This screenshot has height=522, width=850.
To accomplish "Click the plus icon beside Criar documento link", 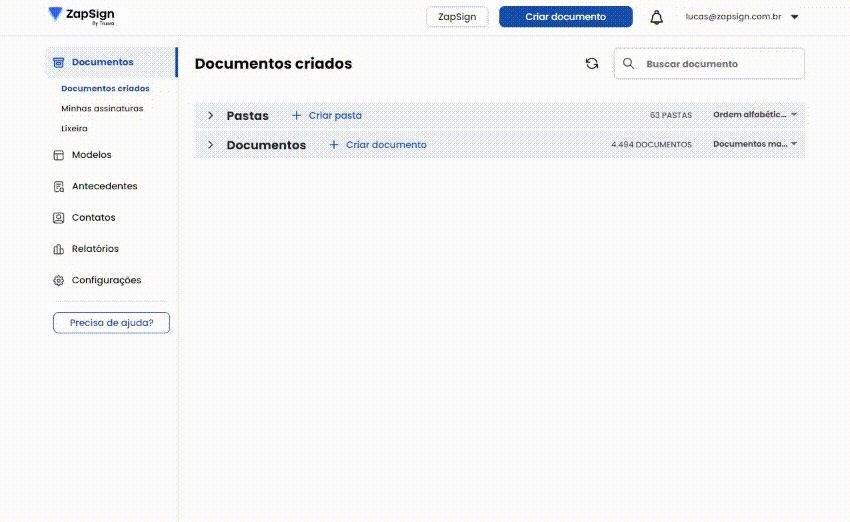I will coord(334,145).
